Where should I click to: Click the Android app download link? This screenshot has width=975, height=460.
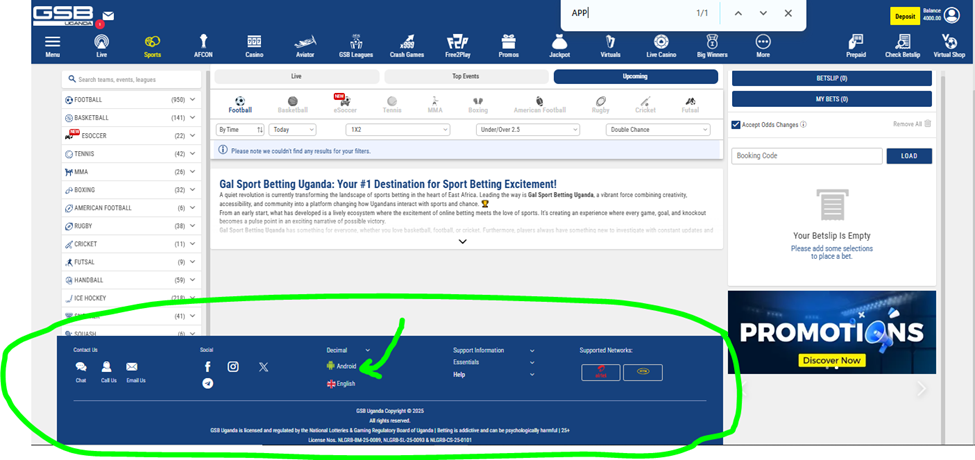tap(345, 366)
